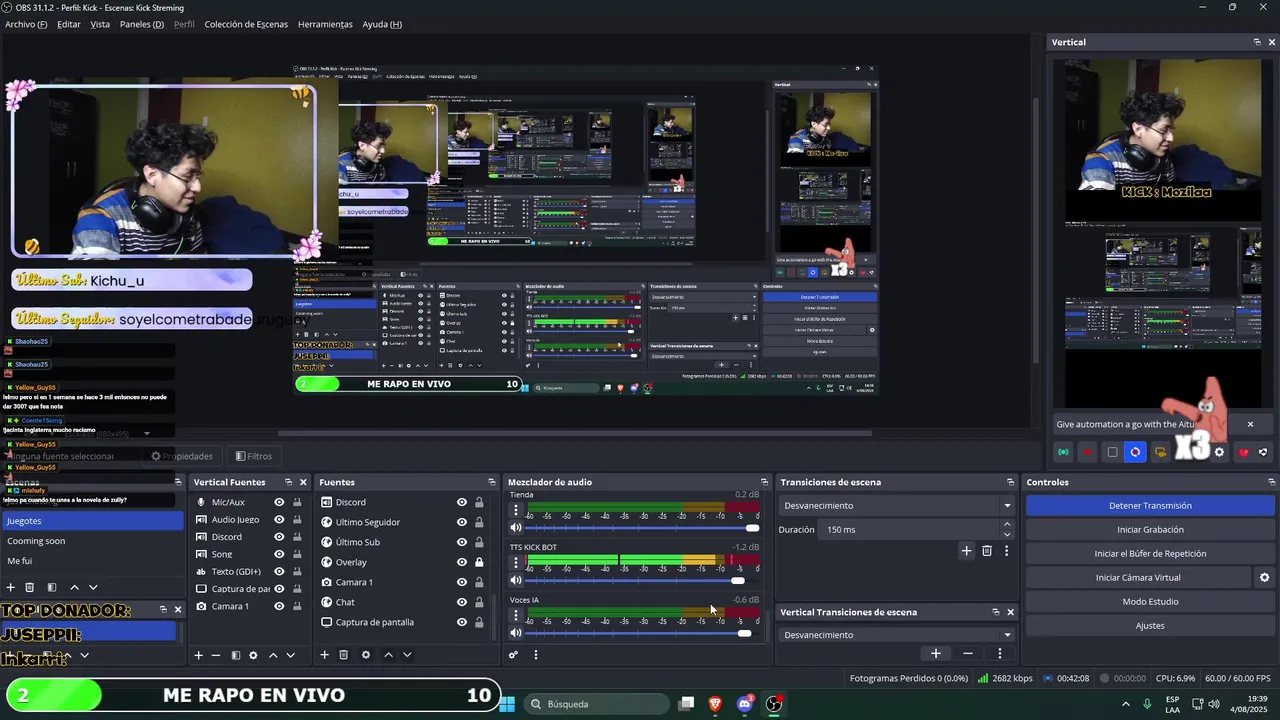Click blue replay buffer icon in Vertical panel

tap(1135, 452)
